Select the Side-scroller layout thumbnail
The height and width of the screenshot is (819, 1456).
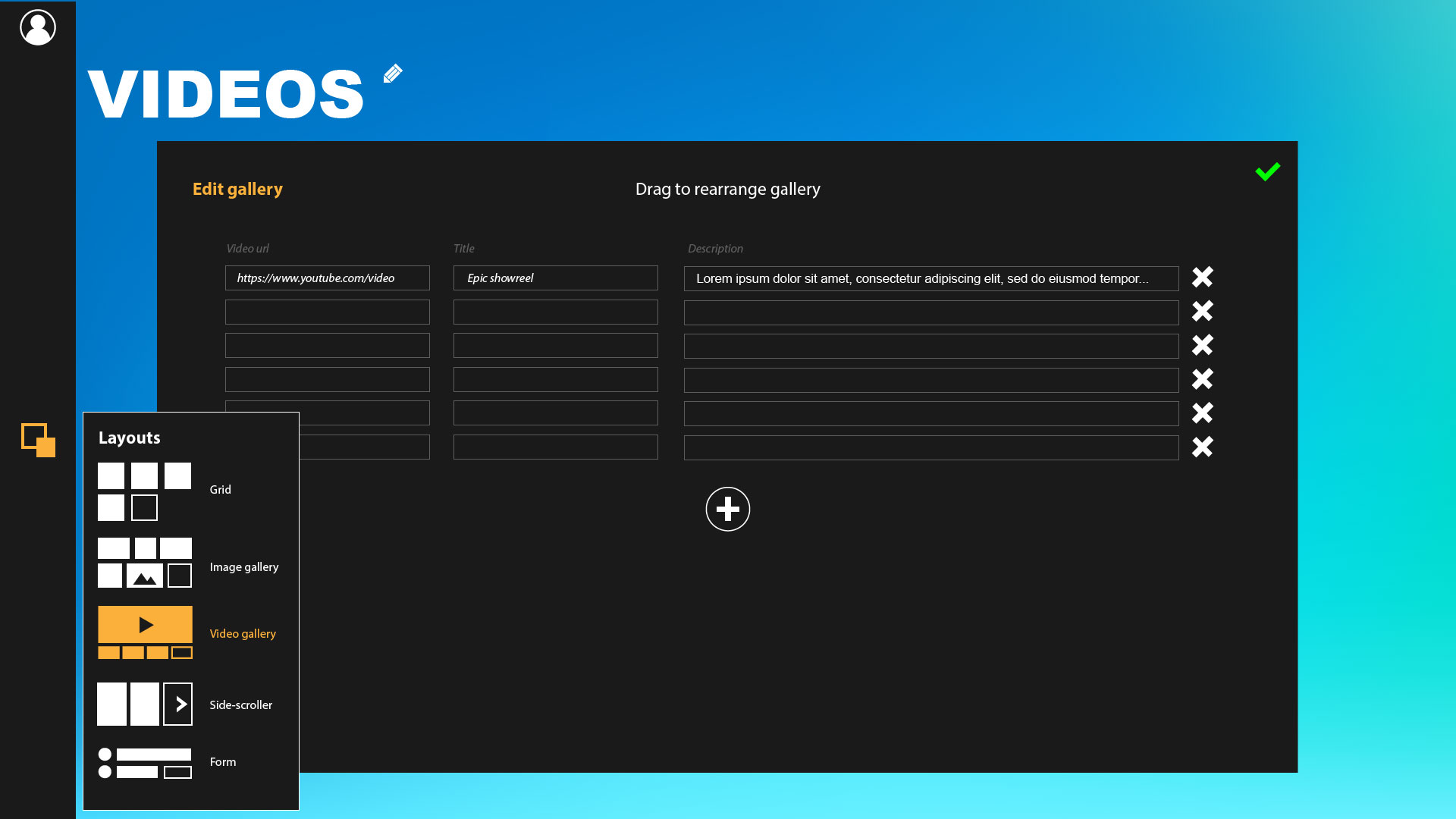145,704
